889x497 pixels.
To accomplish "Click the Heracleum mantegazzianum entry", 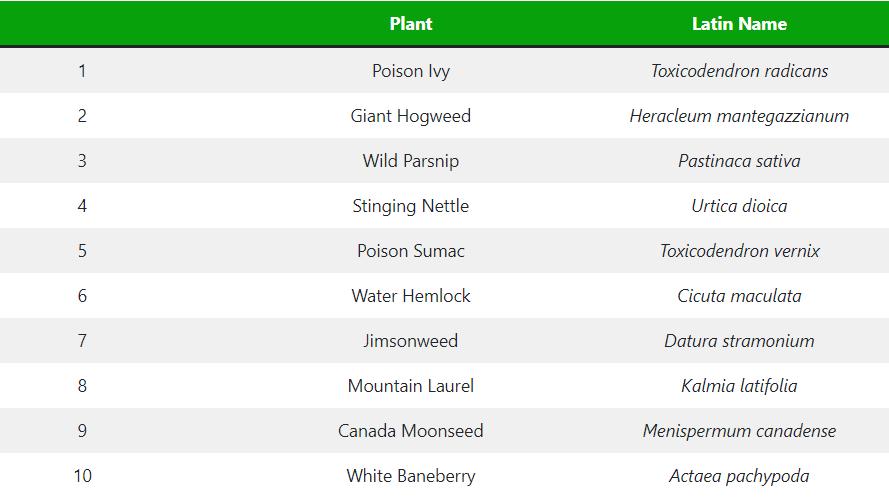I will (x=739, y=116).
